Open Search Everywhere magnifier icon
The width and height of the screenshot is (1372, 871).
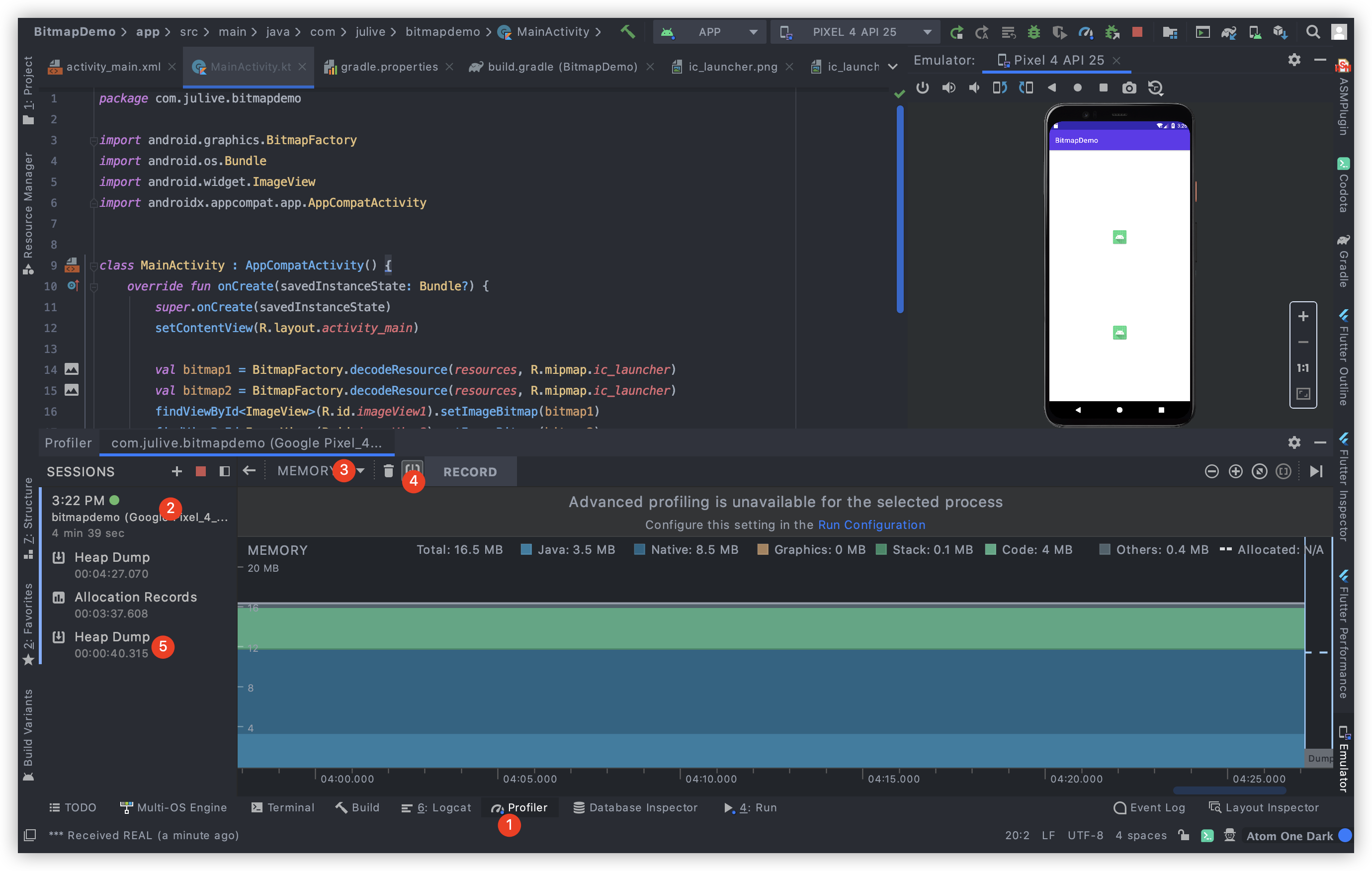[1313, 32]
